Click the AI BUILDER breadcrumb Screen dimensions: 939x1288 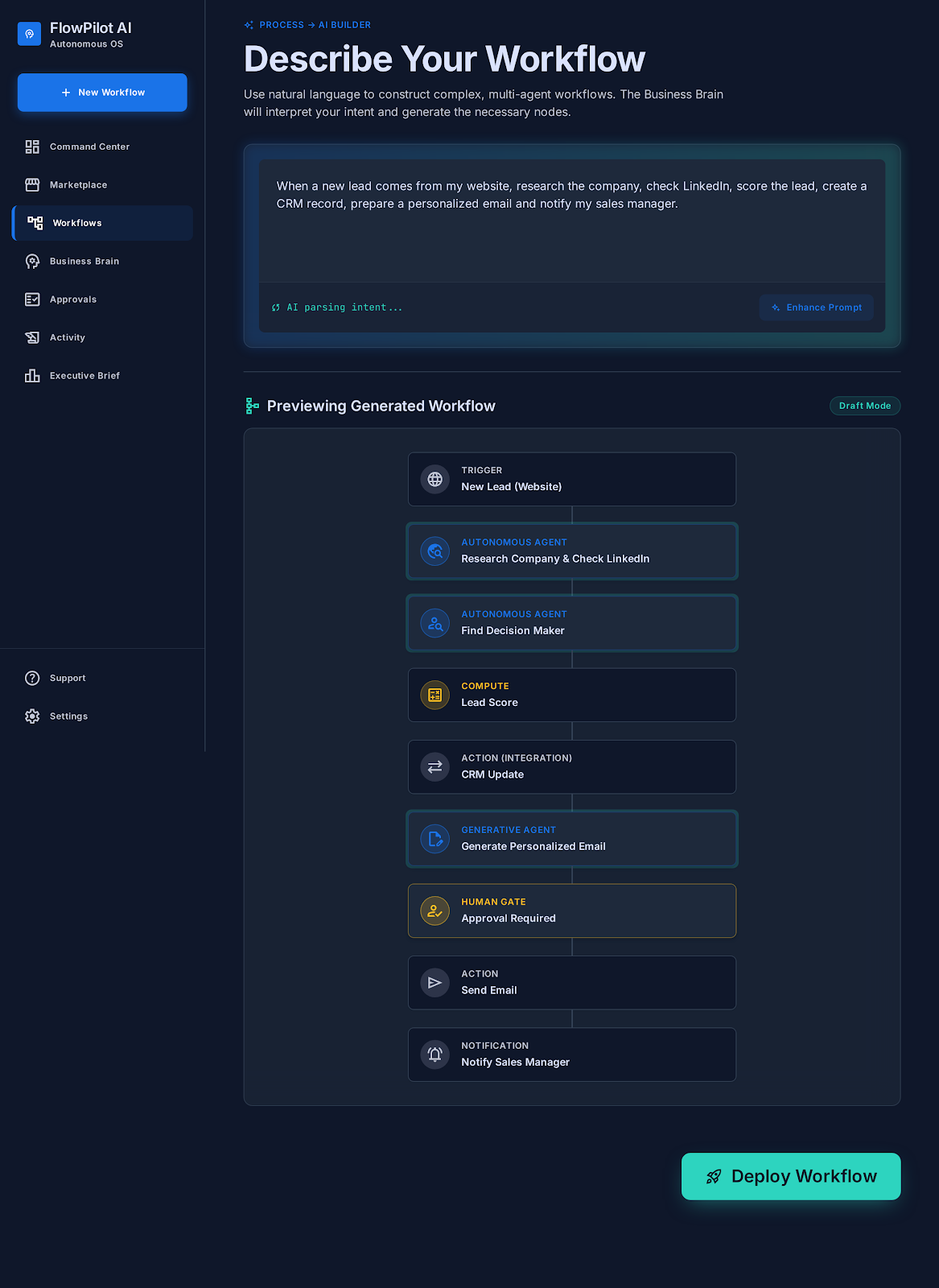coord(344,25)
